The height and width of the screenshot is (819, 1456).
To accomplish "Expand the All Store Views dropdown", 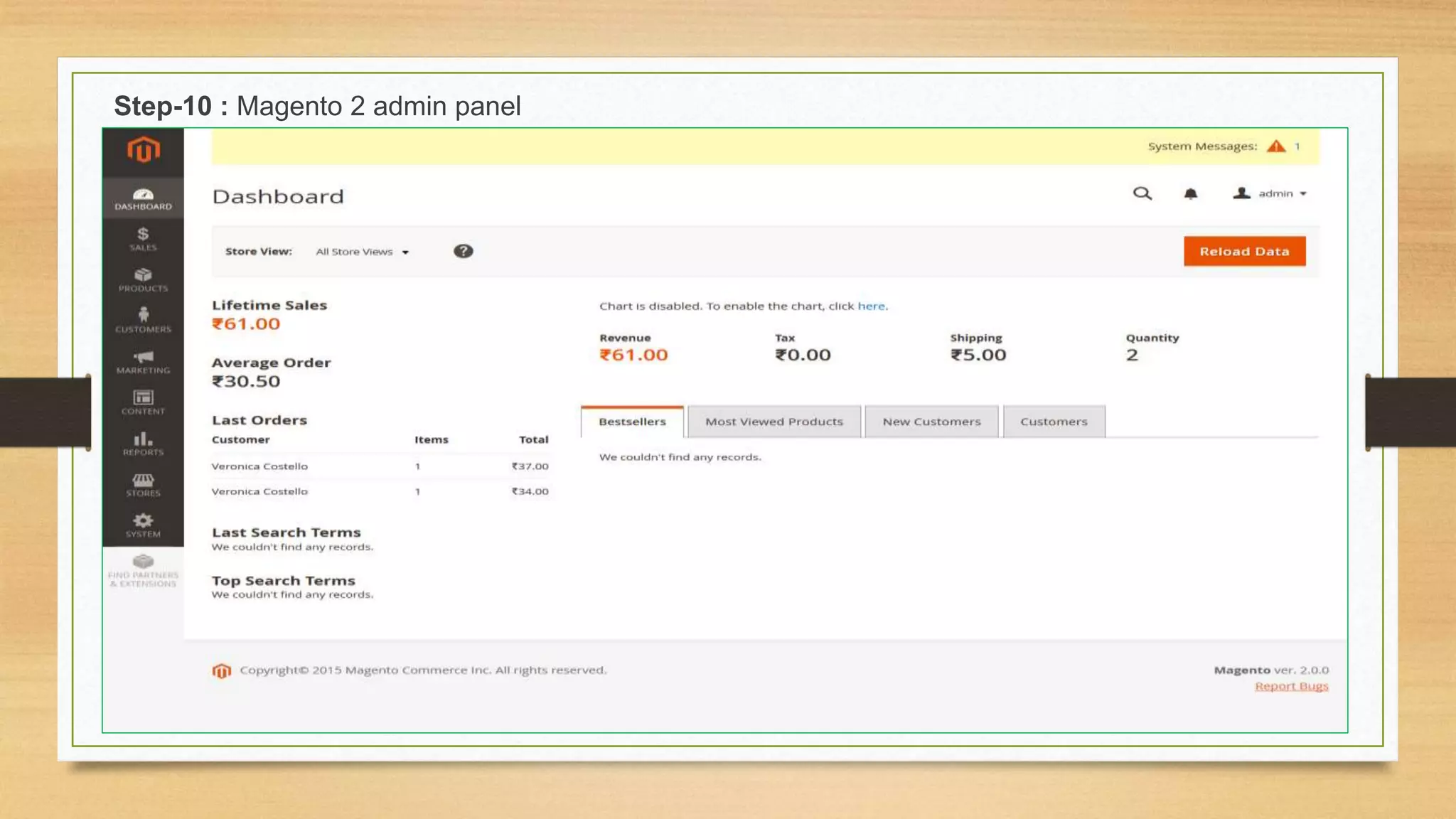I will [363, 252].
